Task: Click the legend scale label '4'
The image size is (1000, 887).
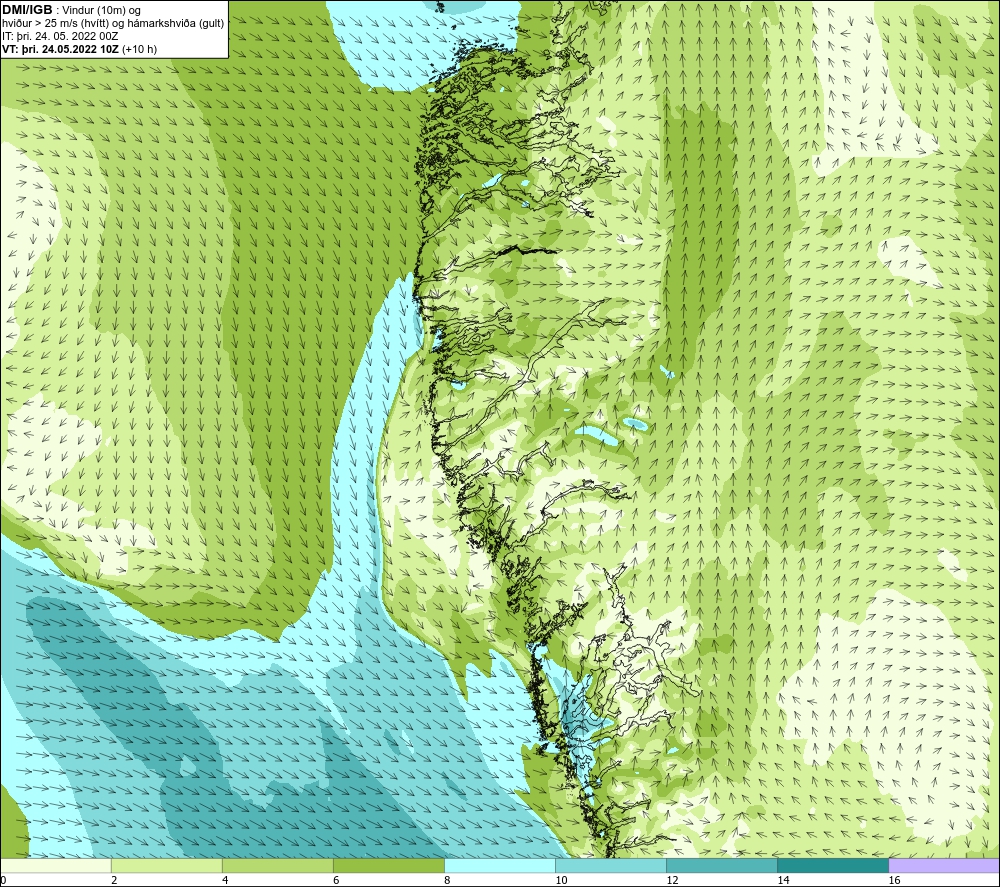Action: tap(225, 880)
